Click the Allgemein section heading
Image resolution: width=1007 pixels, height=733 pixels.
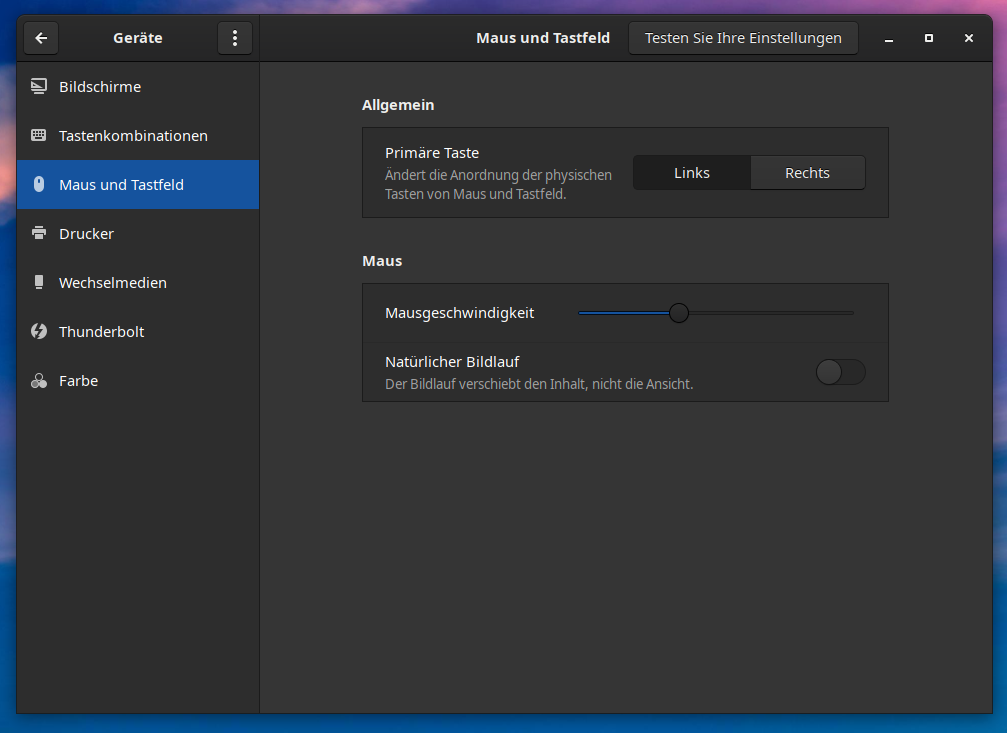pyautogui.click(x=398, y=105)
